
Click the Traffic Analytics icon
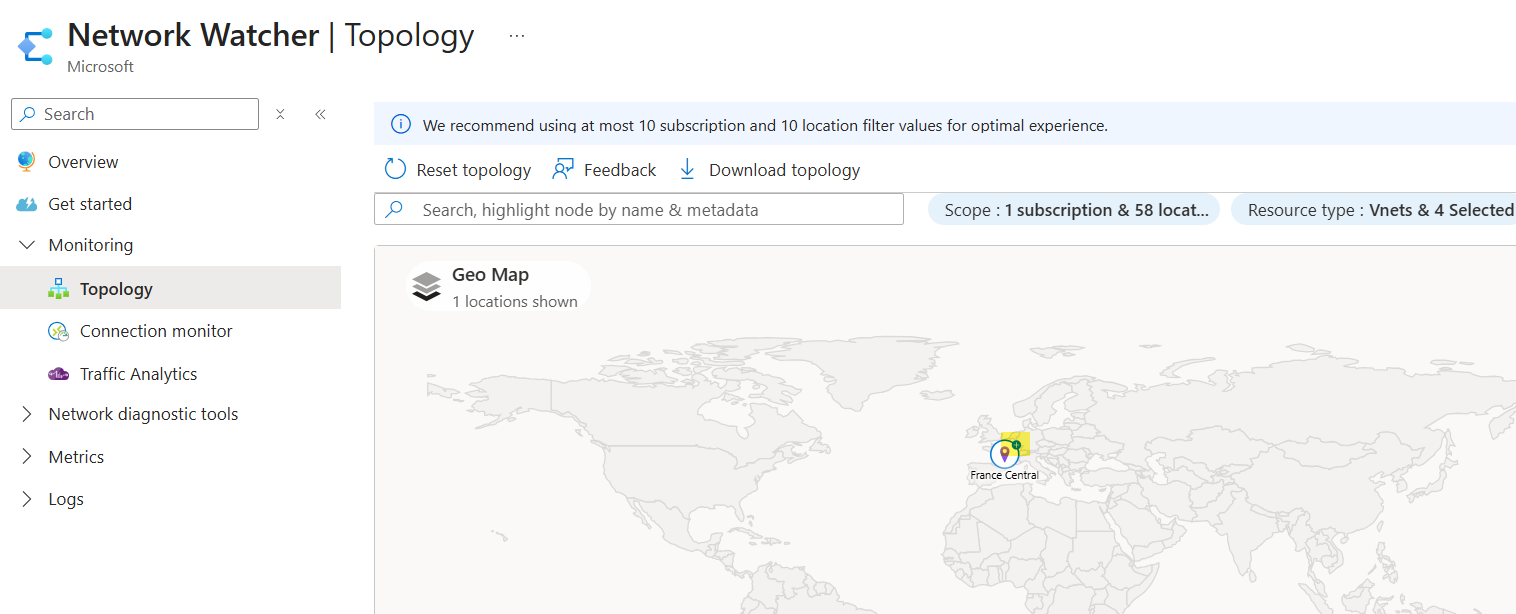coord(58,374)
